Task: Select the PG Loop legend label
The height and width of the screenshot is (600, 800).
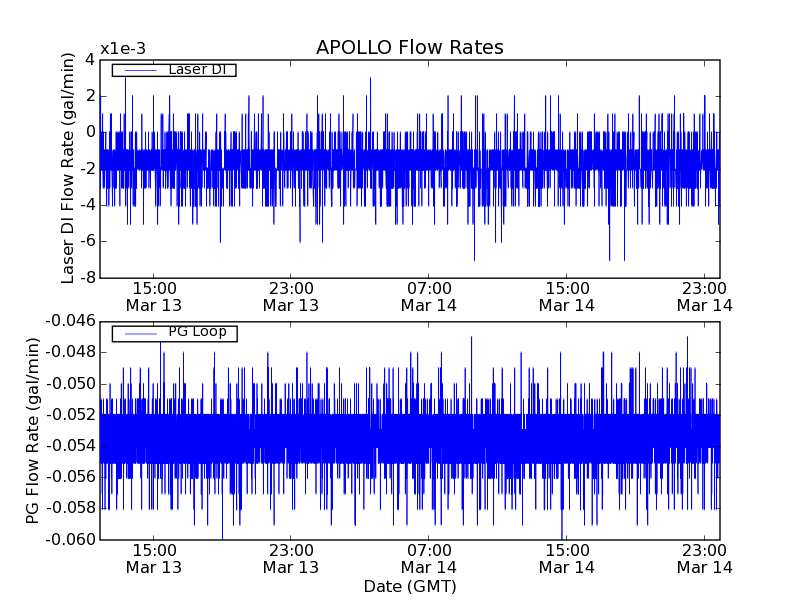Action: pos(197,332)
